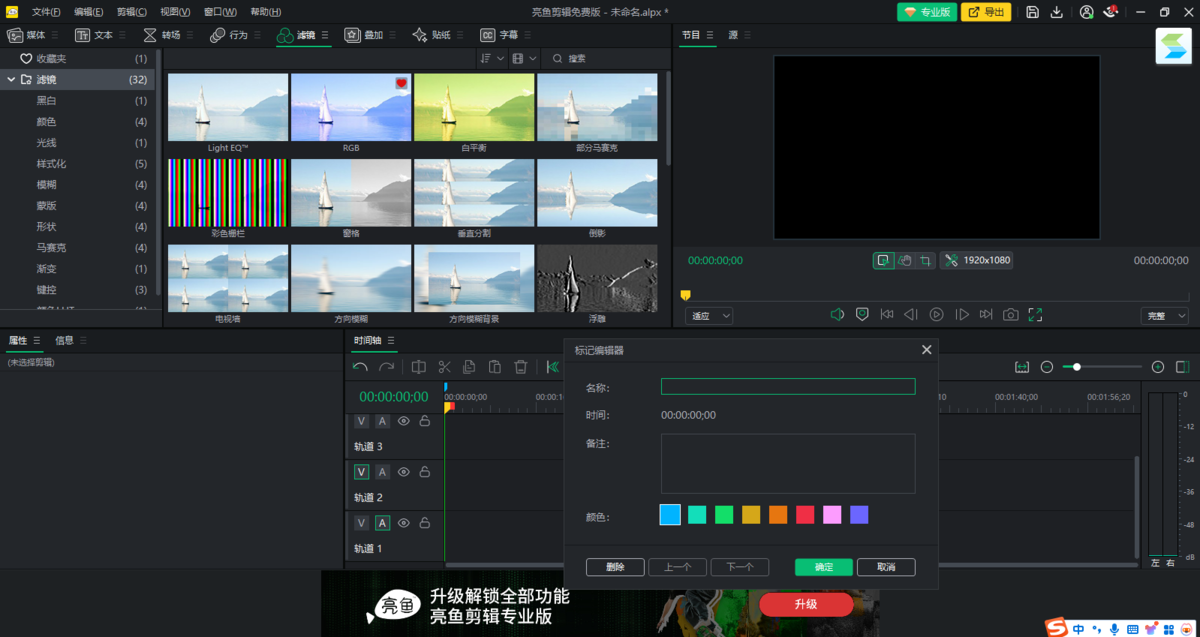Open the 属性 panel options menu

(x=37, y=341)
